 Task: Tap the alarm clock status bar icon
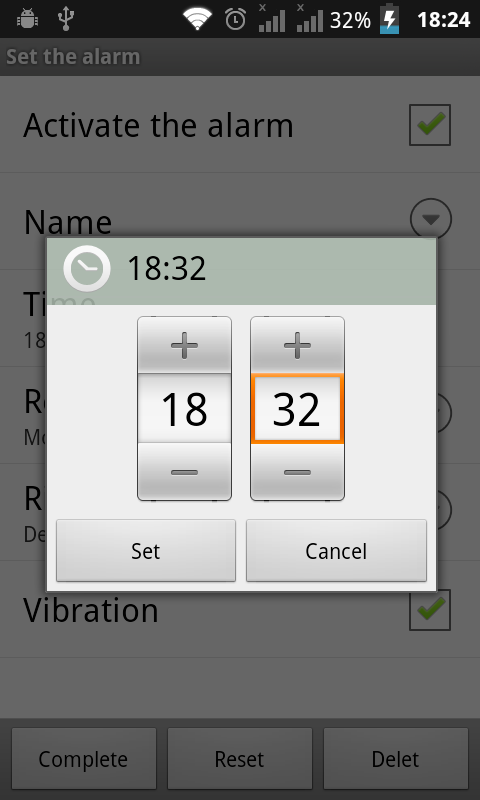pos(235,19)
